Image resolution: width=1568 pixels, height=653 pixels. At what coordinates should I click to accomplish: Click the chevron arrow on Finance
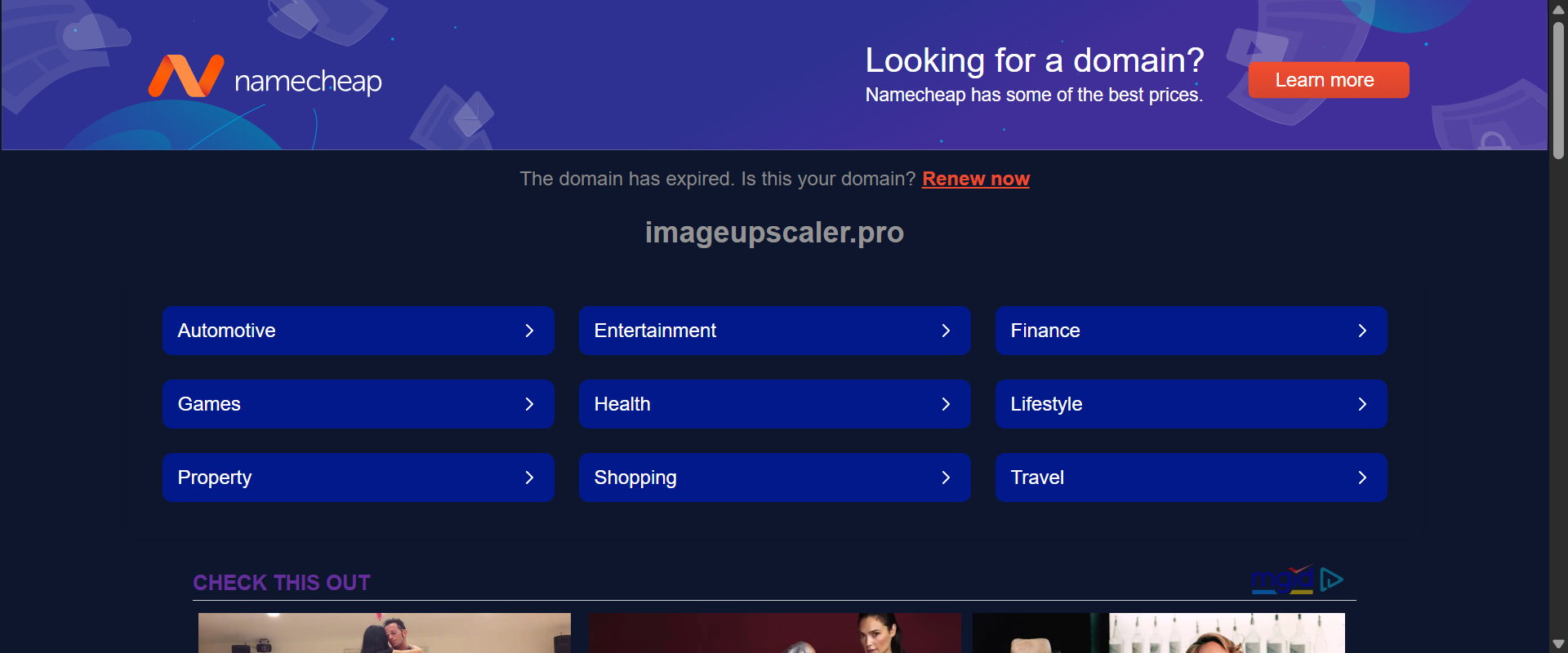tap(1362, 331)
